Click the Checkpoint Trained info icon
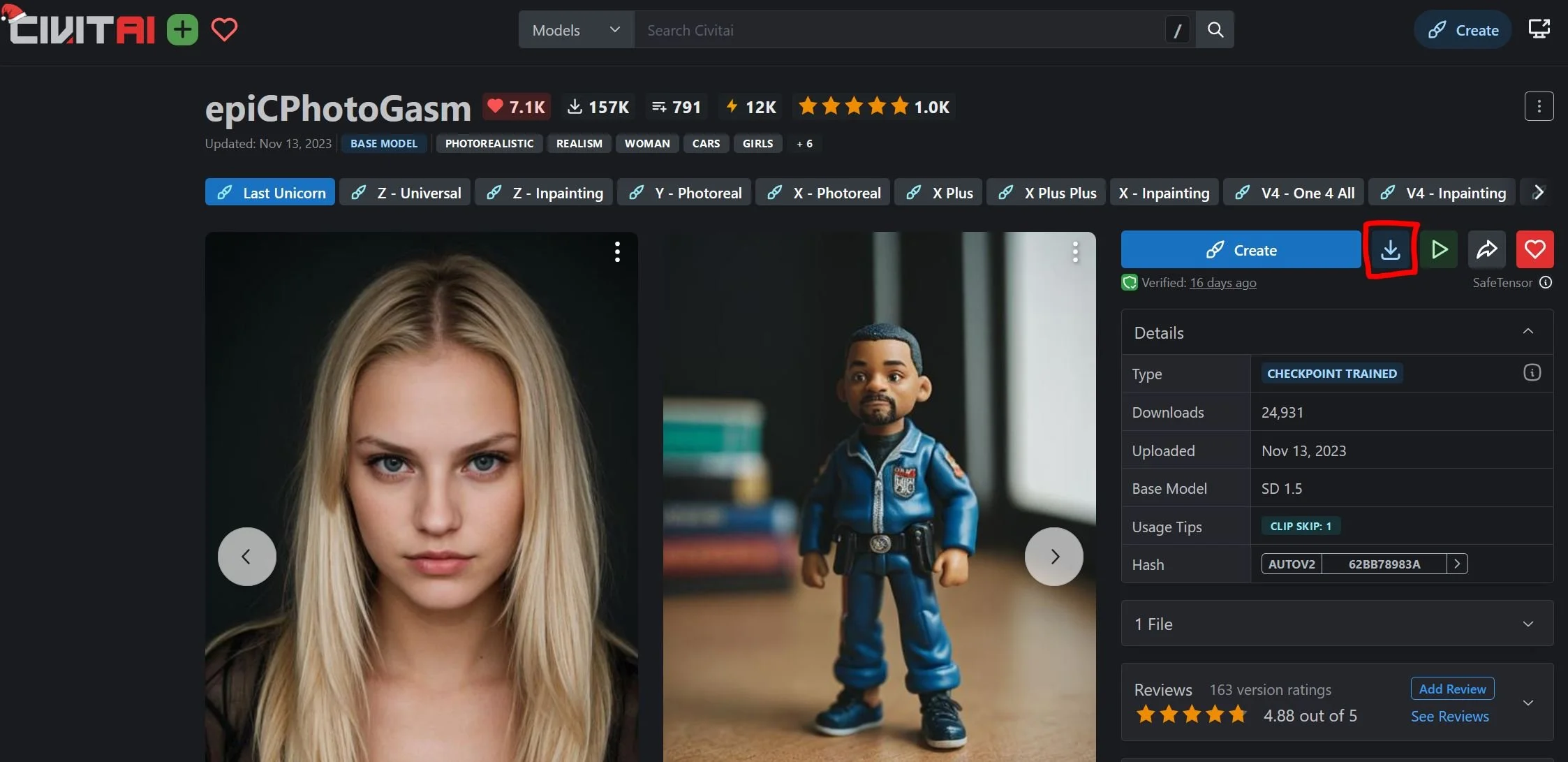The width and height of the screenshot is (1568, 762). pyautogui.click(x=1532, y=373)
